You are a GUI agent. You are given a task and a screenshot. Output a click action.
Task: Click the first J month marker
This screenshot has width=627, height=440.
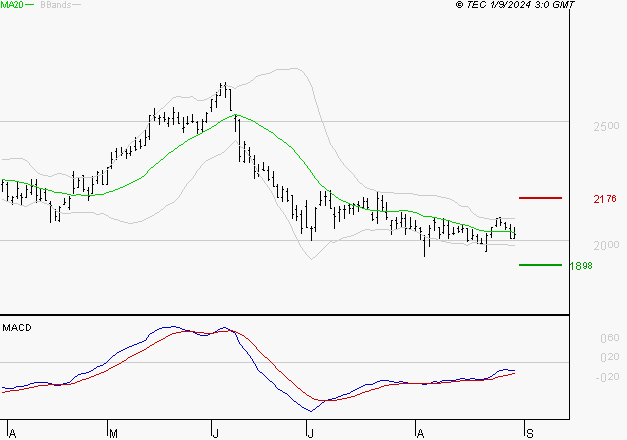click(215, 434)
